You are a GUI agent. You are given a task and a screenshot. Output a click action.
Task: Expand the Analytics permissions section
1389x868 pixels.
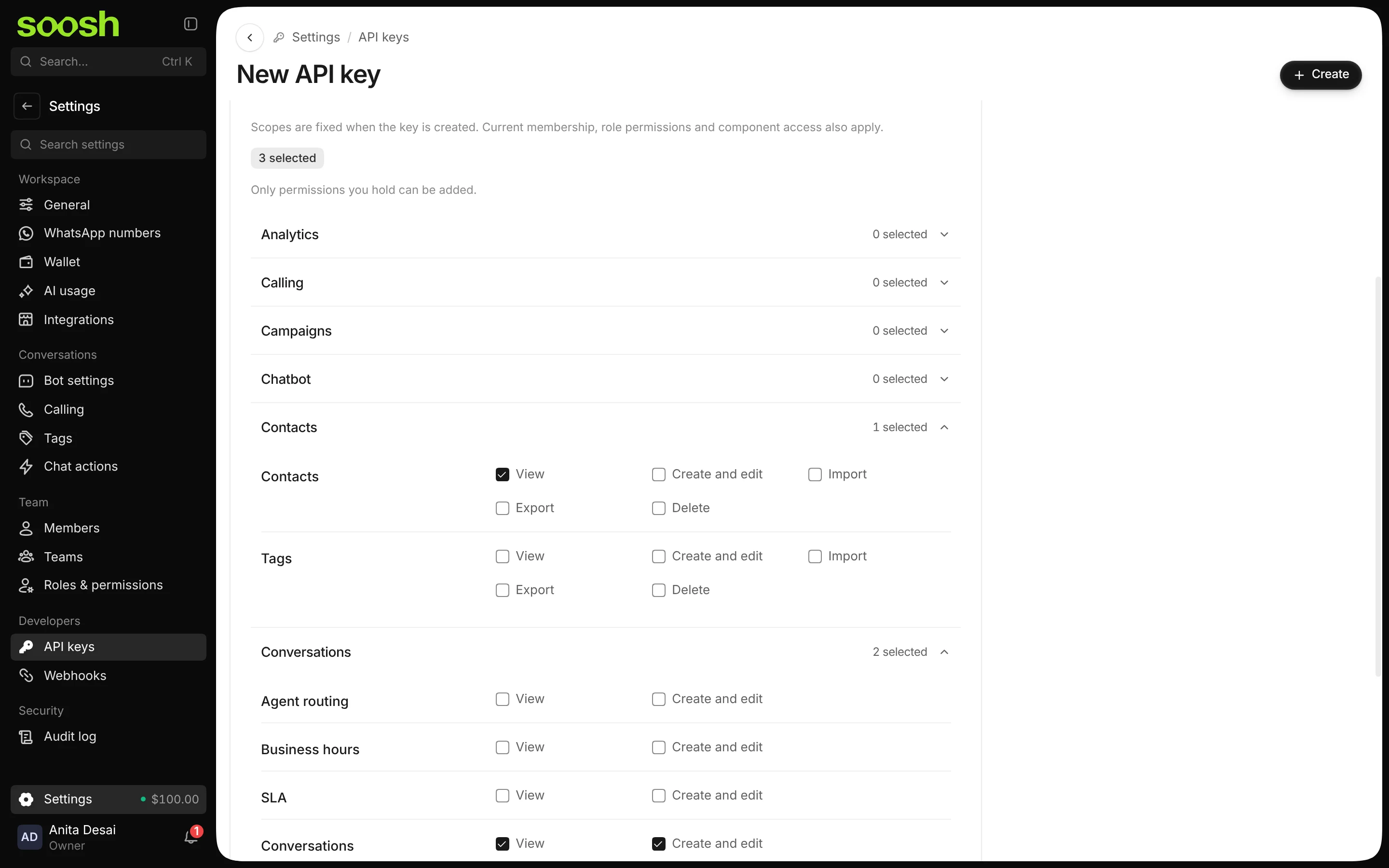point(606,234)
